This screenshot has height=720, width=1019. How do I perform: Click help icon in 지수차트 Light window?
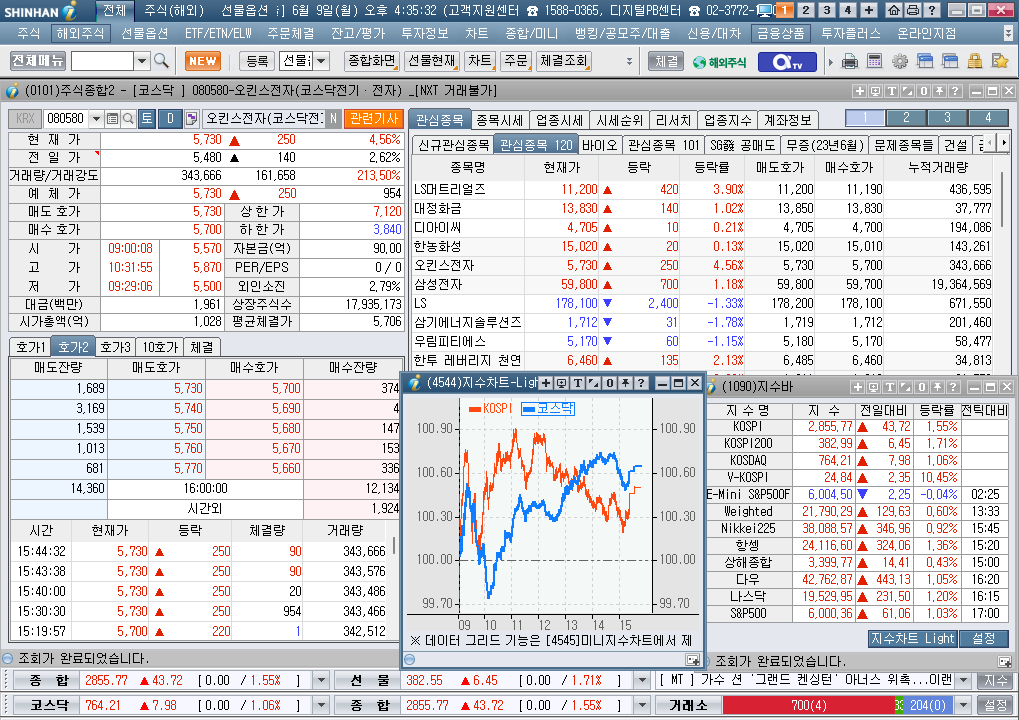pos(641,383)
